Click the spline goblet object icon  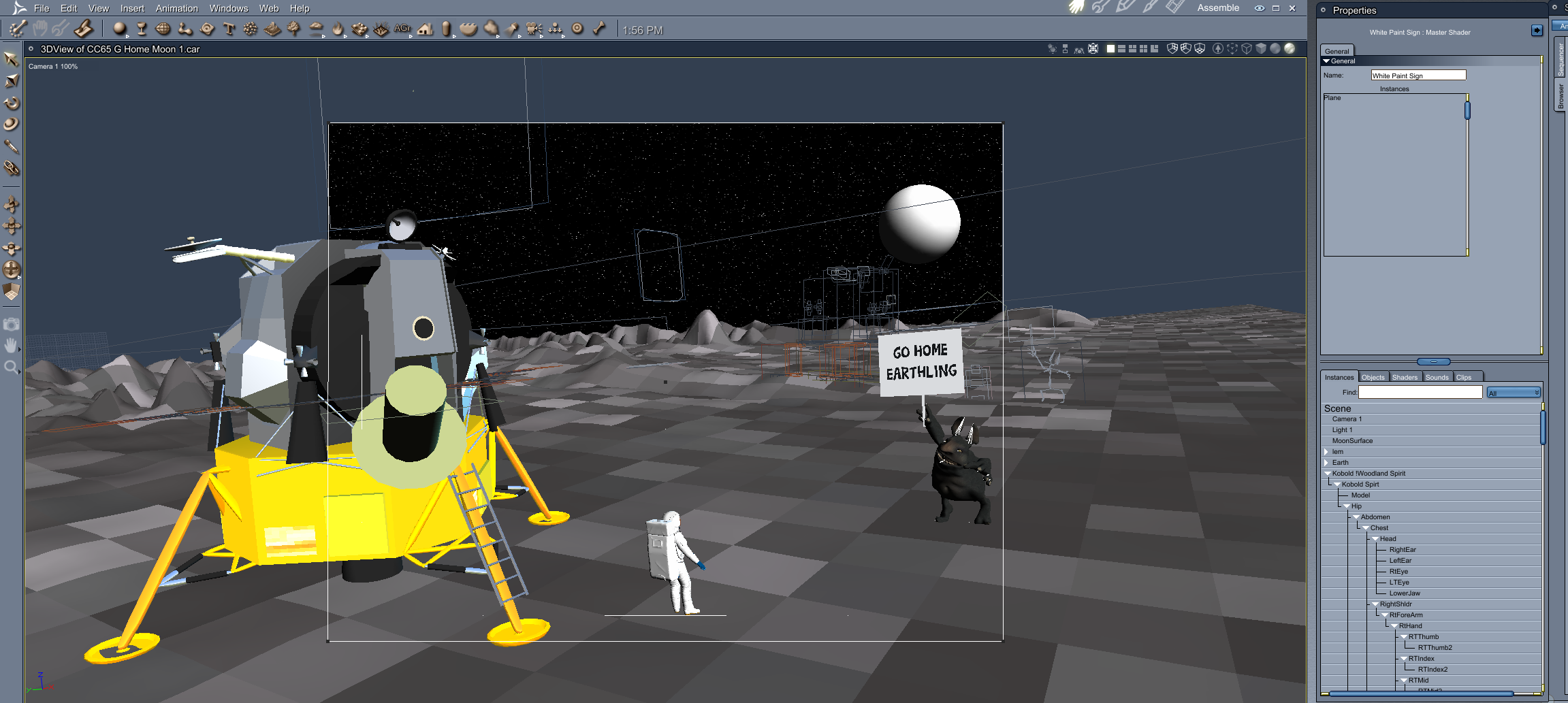pyautogui.click(x=142, y=29)
